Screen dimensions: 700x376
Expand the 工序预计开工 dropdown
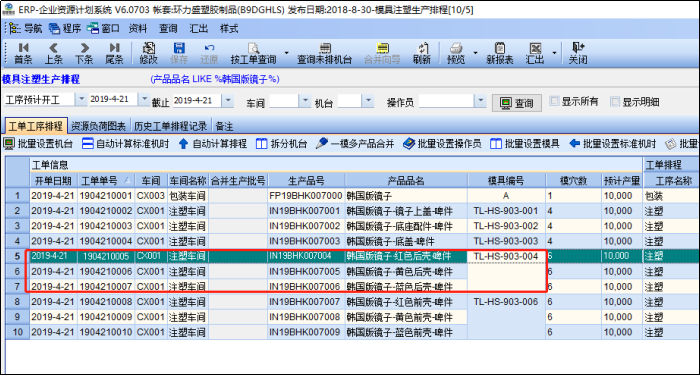tap(81, 99)
